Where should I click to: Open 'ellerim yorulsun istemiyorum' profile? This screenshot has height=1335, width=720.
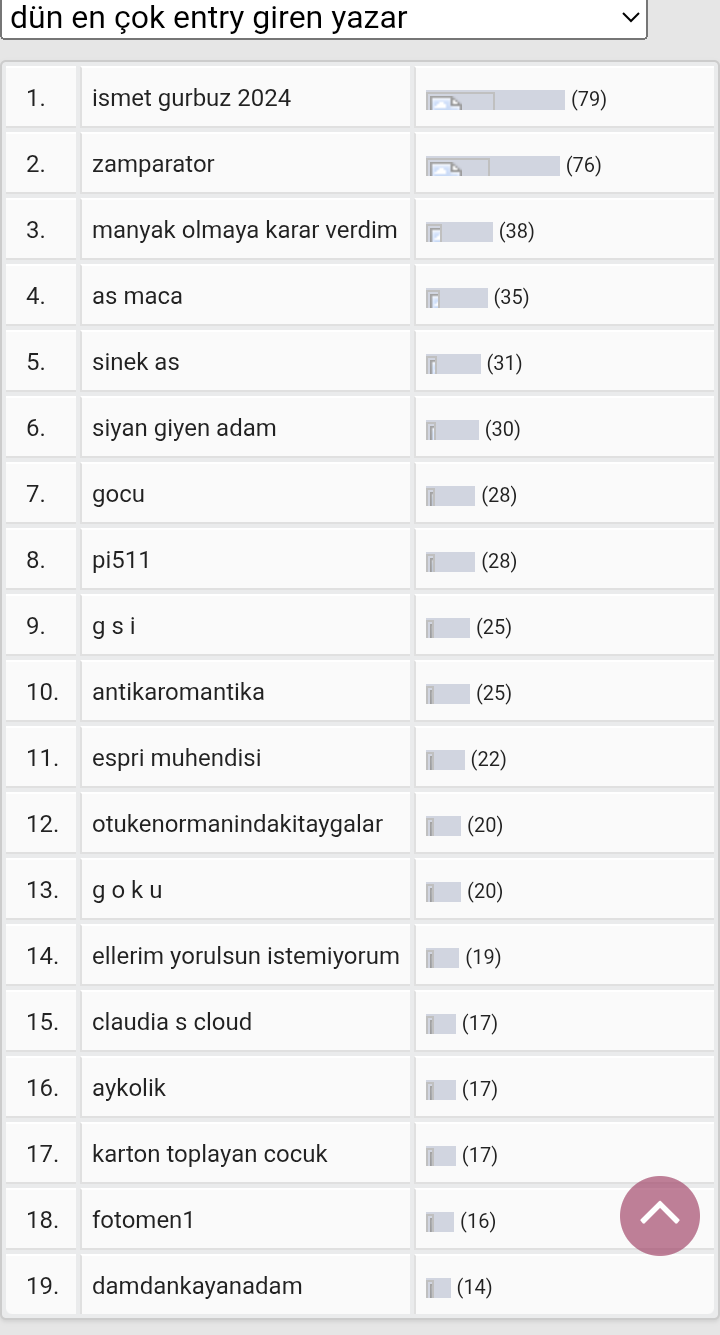[245, 956]
